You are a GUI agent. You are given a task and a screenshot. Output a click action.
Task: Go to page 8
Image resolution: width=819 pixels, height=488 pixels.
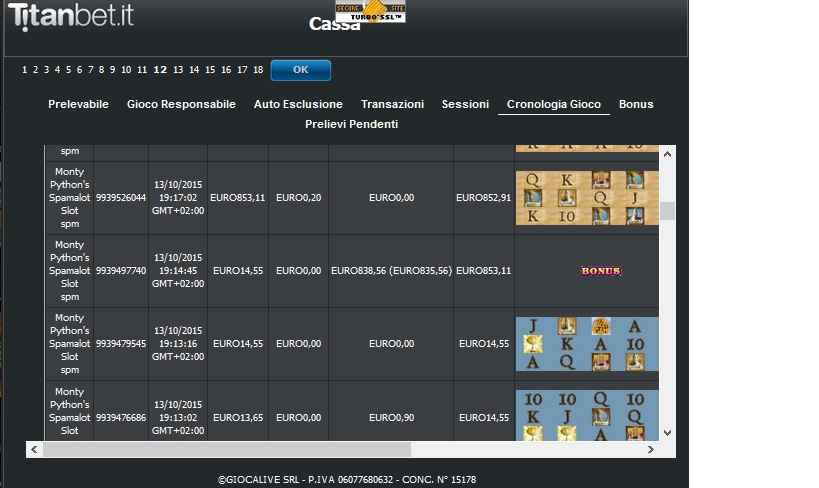pyautogui.click(x=101, y=69)
